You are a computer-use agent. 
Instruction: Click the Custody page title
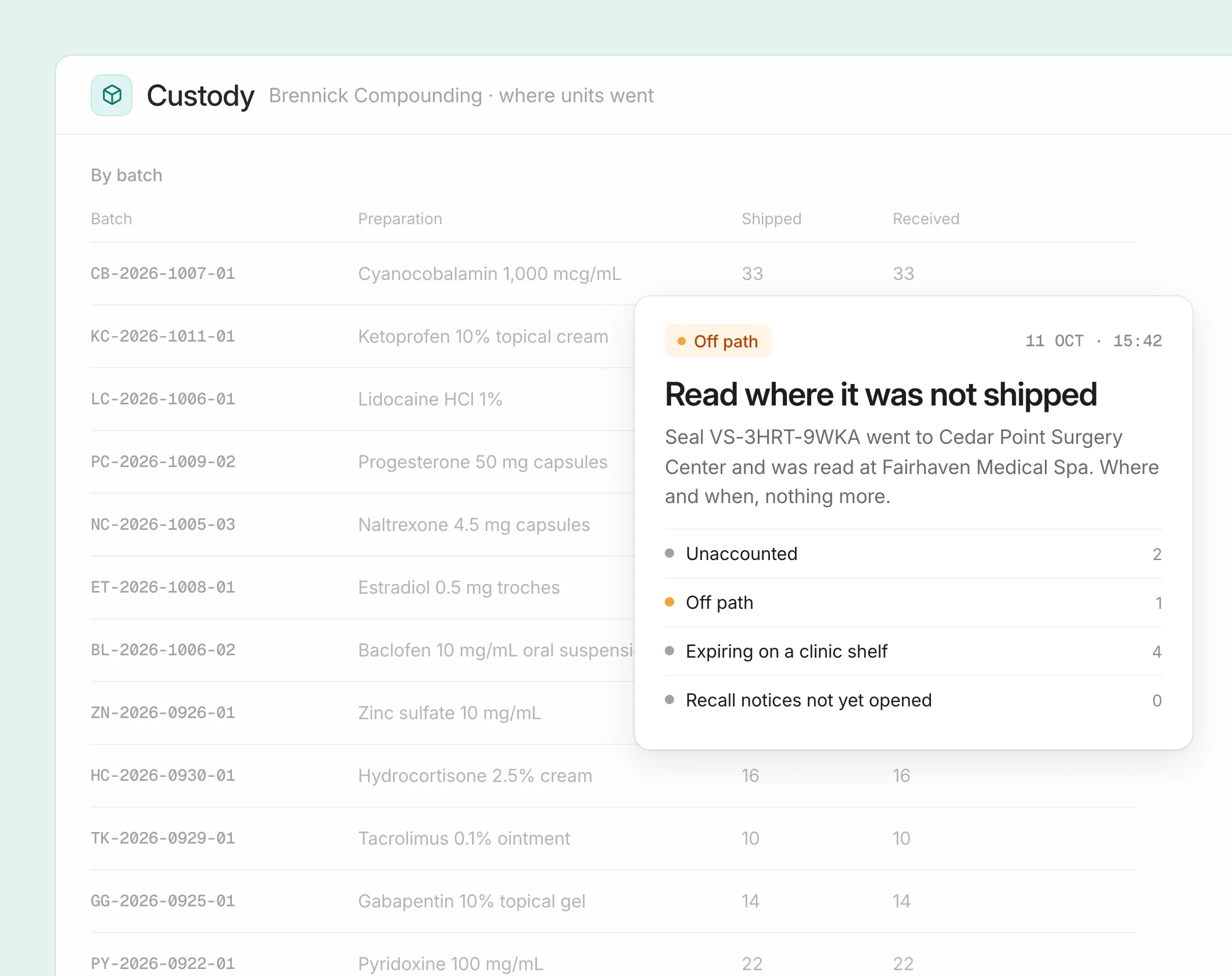(x=200, y=95)
